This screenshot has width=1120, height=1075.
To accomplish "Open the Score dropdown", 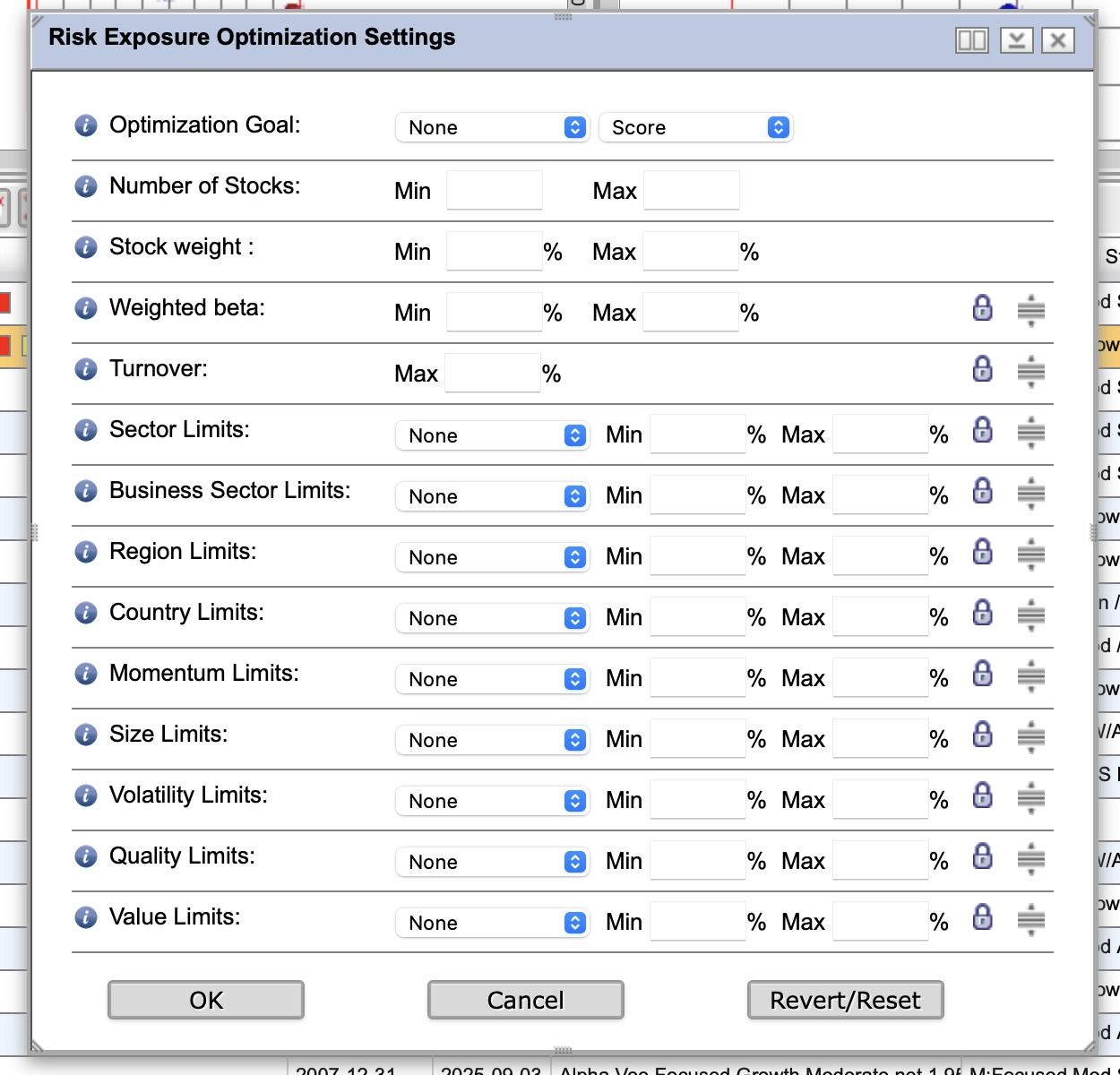I will pyautogui.click(x=695, y=127).
